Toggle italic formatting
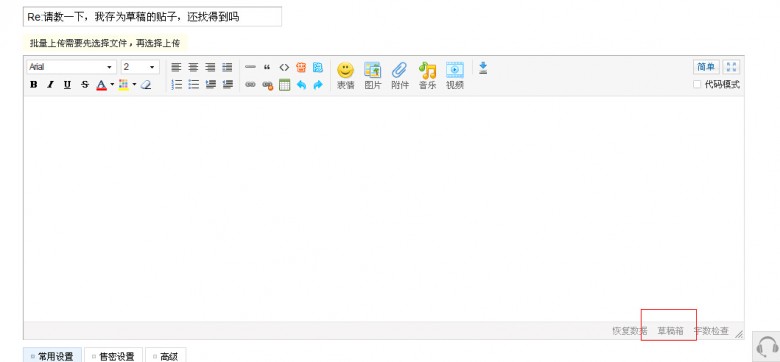Screen dimensions: 780x362 tap(50, 85)
